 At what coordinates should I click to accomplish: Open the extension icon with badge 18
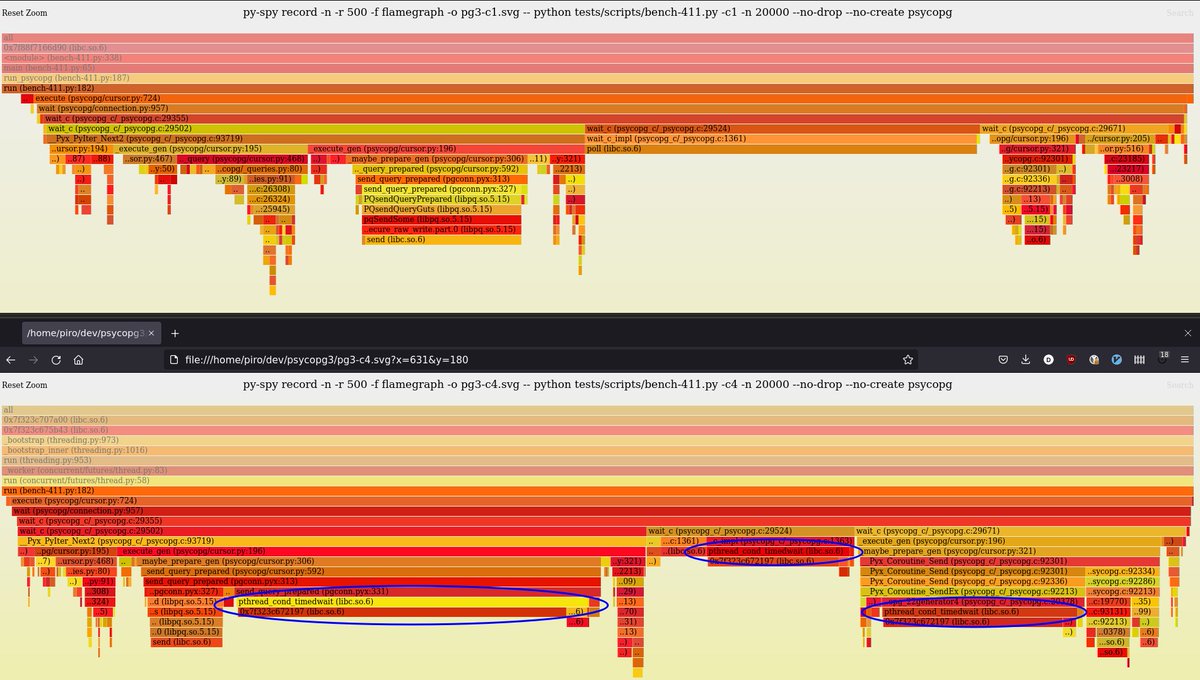1162,358
